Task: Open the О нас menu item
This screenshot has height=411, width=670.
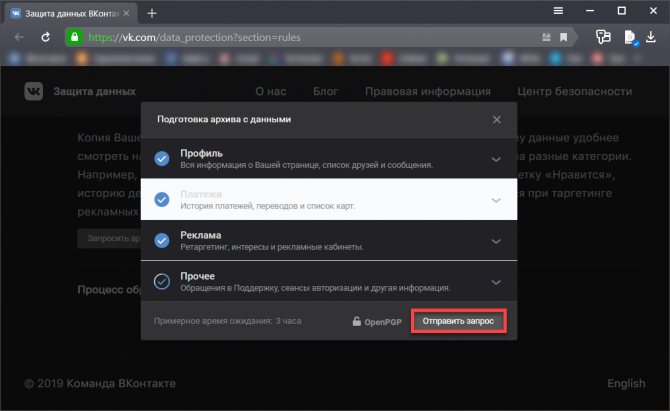Action: point(270,91)
